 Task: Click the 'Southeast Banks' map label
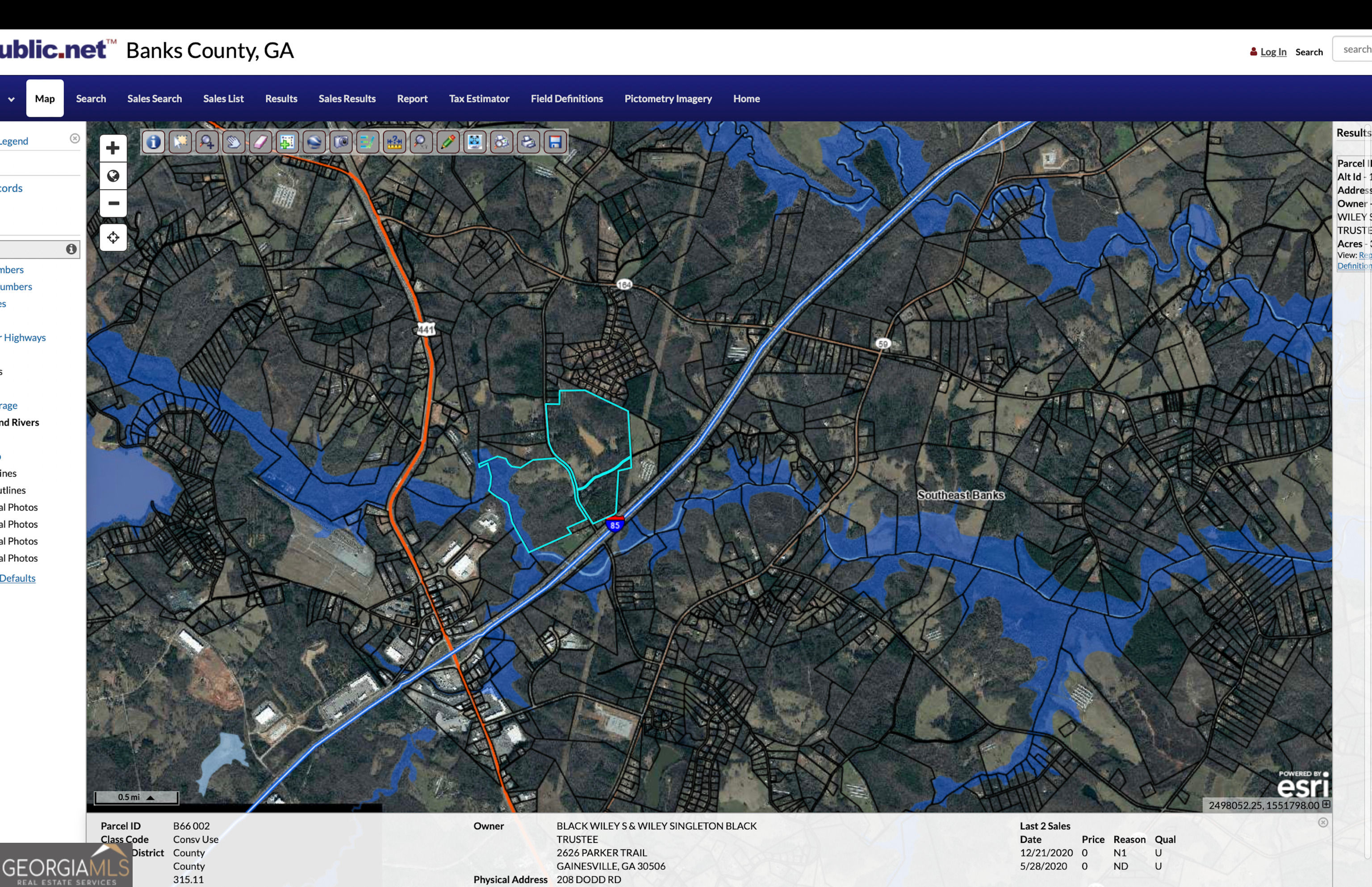[x=960, y=495]
